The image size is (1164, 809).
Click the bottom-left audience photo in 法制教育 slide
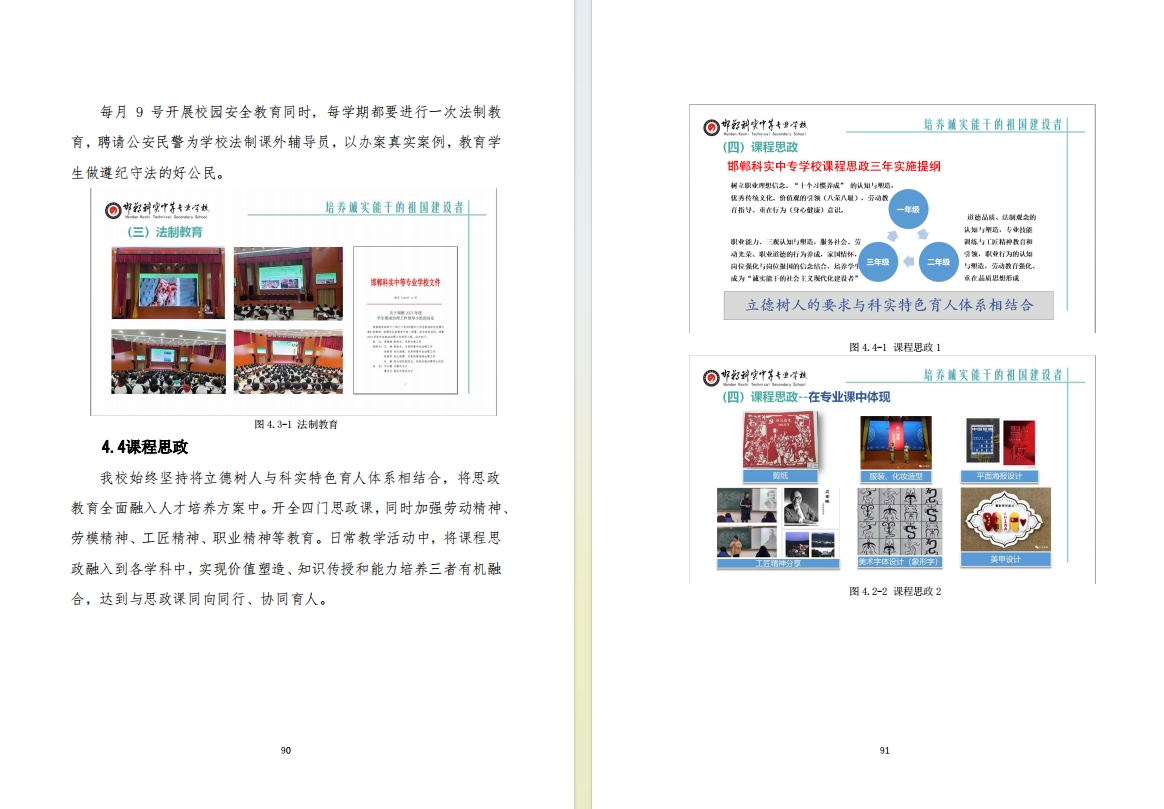(x=169, y=361)
